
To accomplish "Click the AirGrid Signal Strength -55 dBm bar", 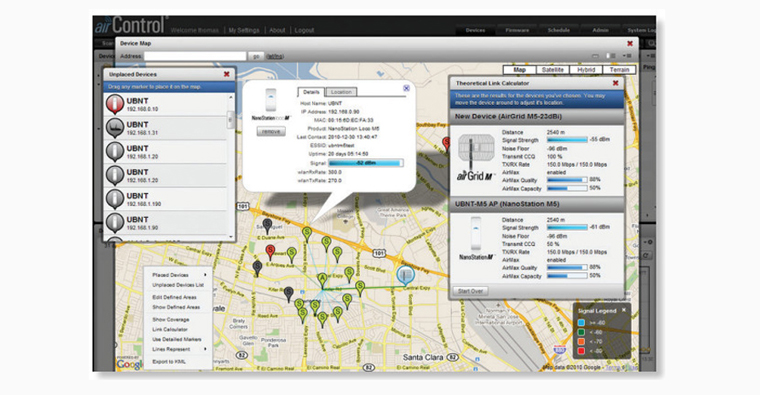I will tap(567, 140).
